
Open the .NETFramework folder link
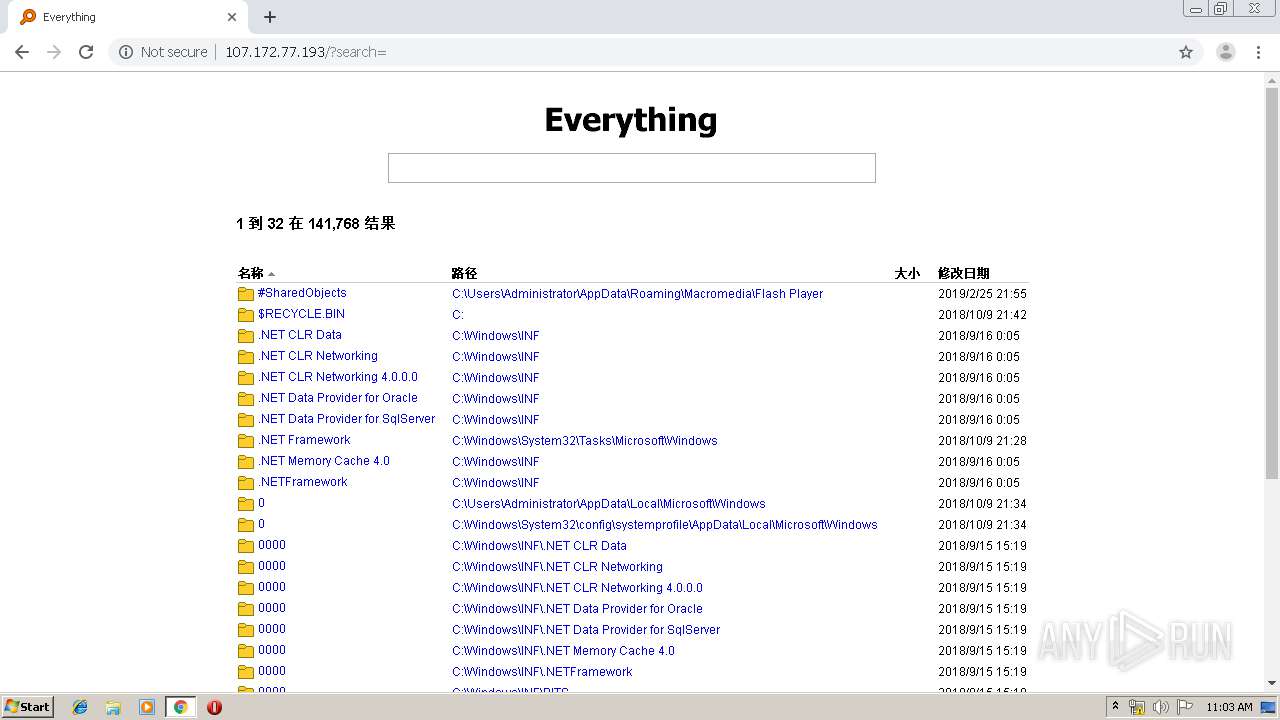303,482
